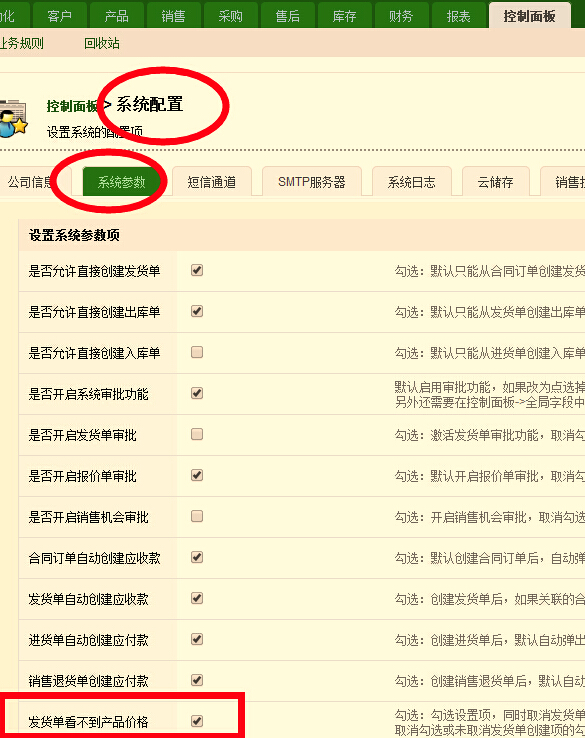This screenshot has height=738, width=585.
Task: Open the 财务 top menu
Action: point(401,16)
